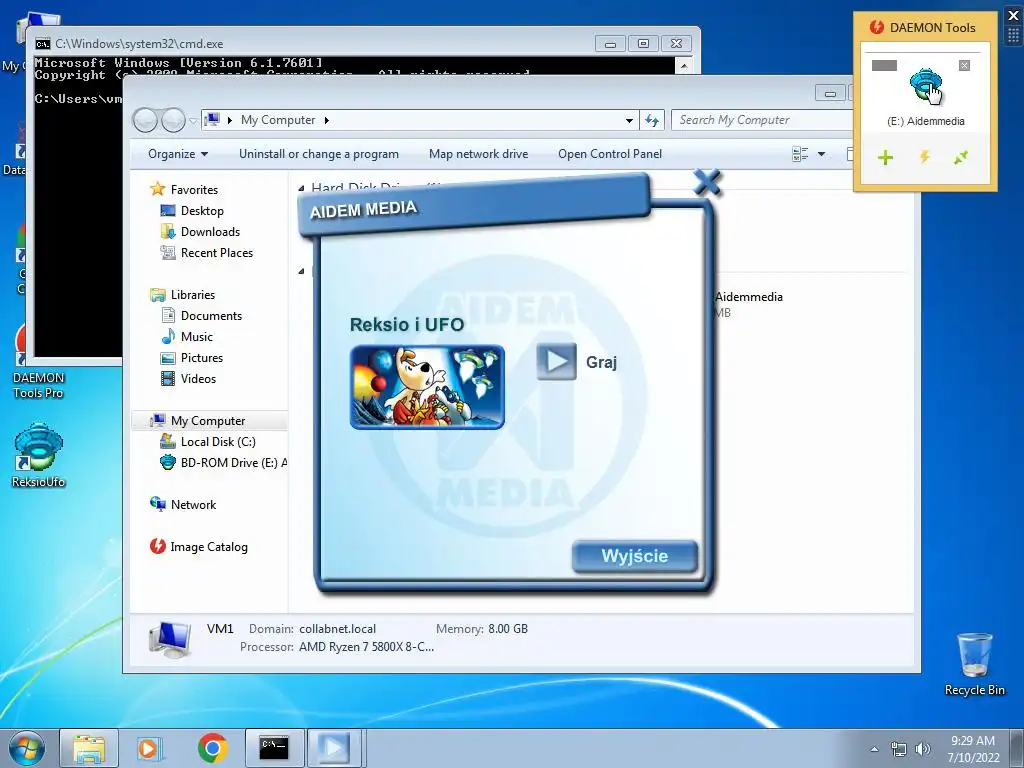Image resolution: width=1024 pixels, height=768 pixels.
Task: Click the Graj text label
Action: click(x=601, y=362)
